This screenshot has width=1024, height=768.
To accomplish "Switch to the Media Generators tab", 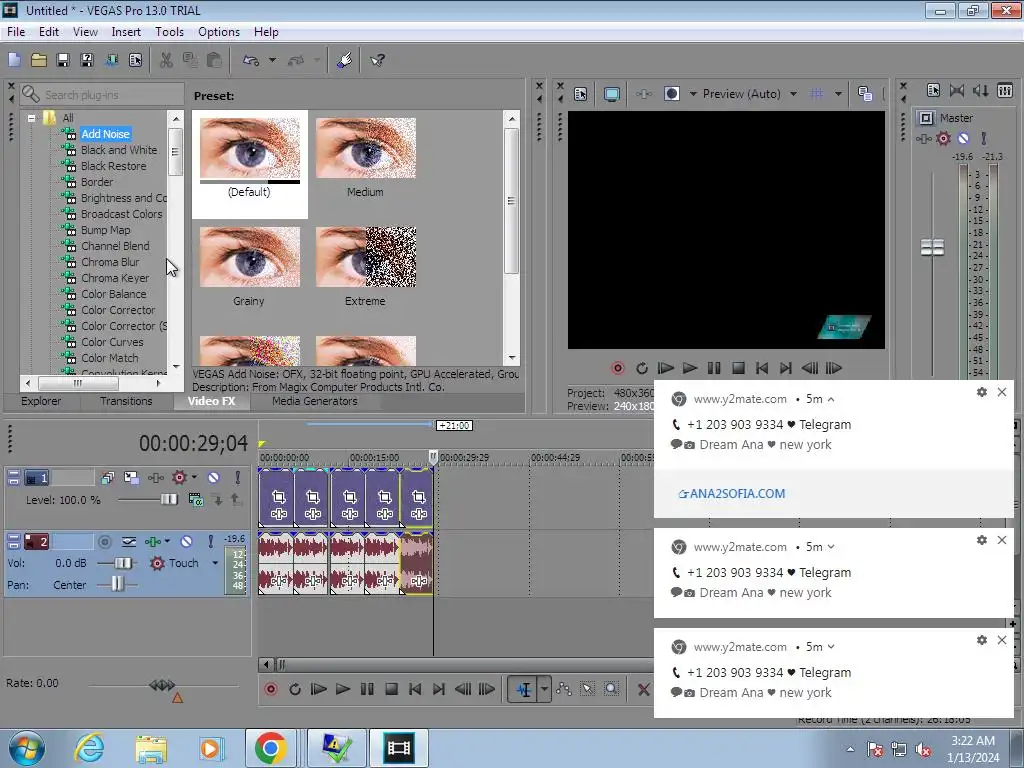I will coord(314,402).
